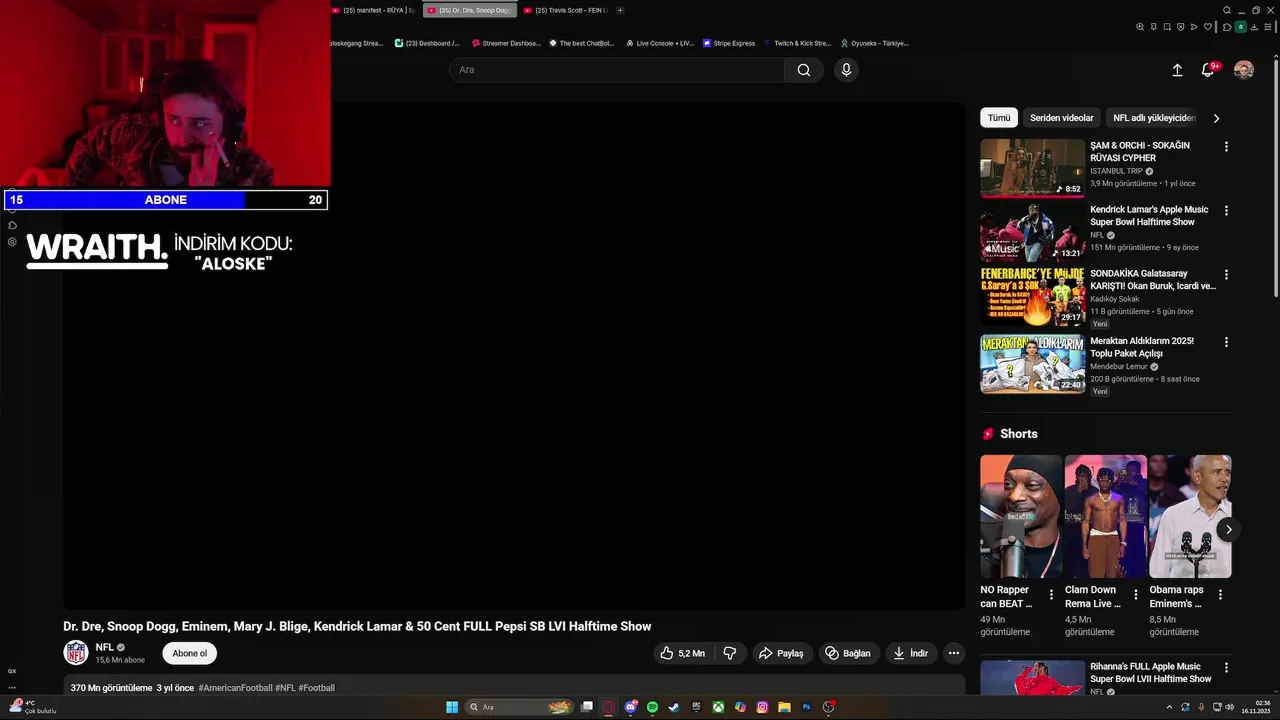Click in the YouTube Ara search field
Image resolution: width=1280 pixels, height=720 pixels.
tap(617, 70)
